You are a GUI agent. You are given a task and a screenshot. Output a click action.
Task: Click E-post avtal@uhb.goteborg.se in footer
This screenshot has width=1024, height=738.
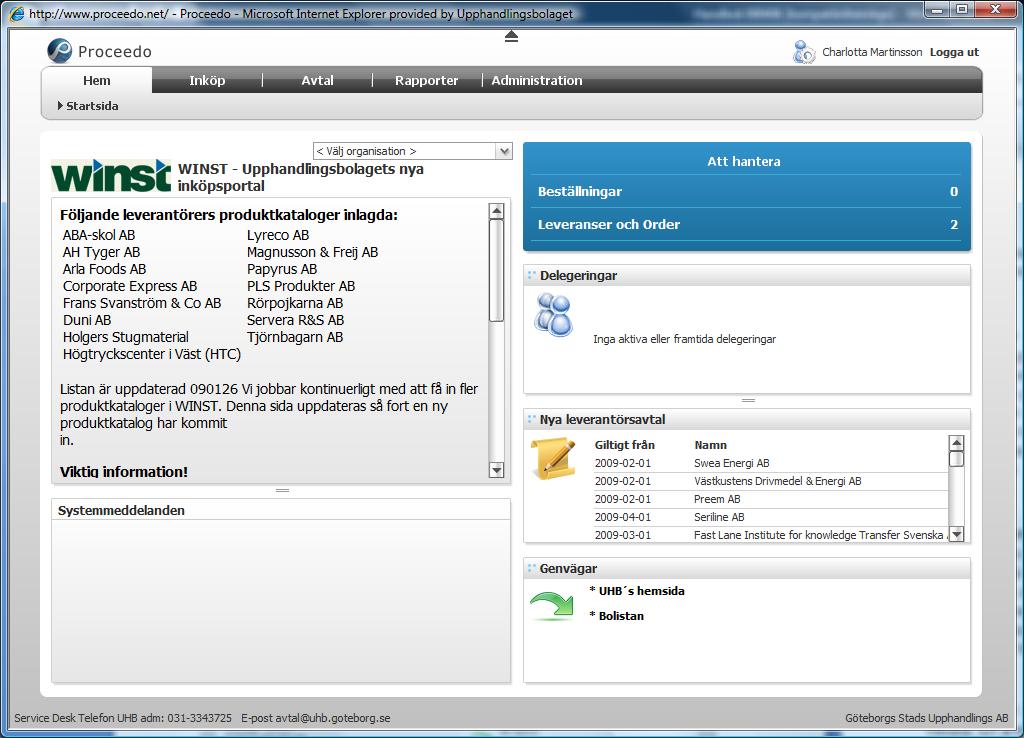pos(315,718)
